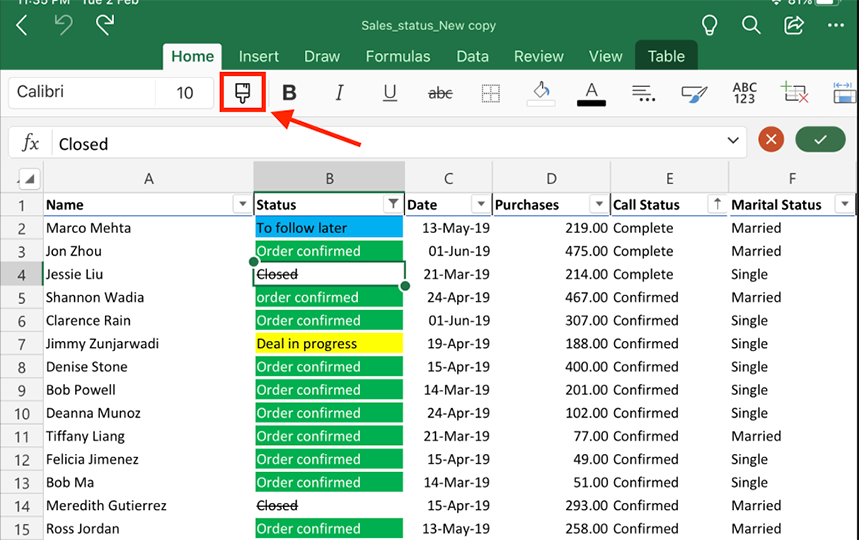Click the lightbulb Tell Me icon
The image size is (859, 540).
click(710, 25)
